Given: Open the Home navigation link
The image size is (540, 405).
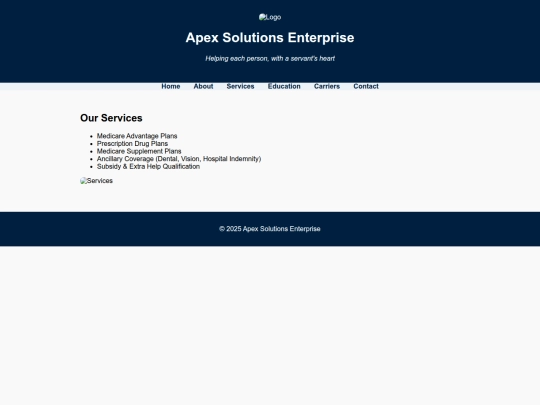Looking at the screenshot, I should point(171,86).
